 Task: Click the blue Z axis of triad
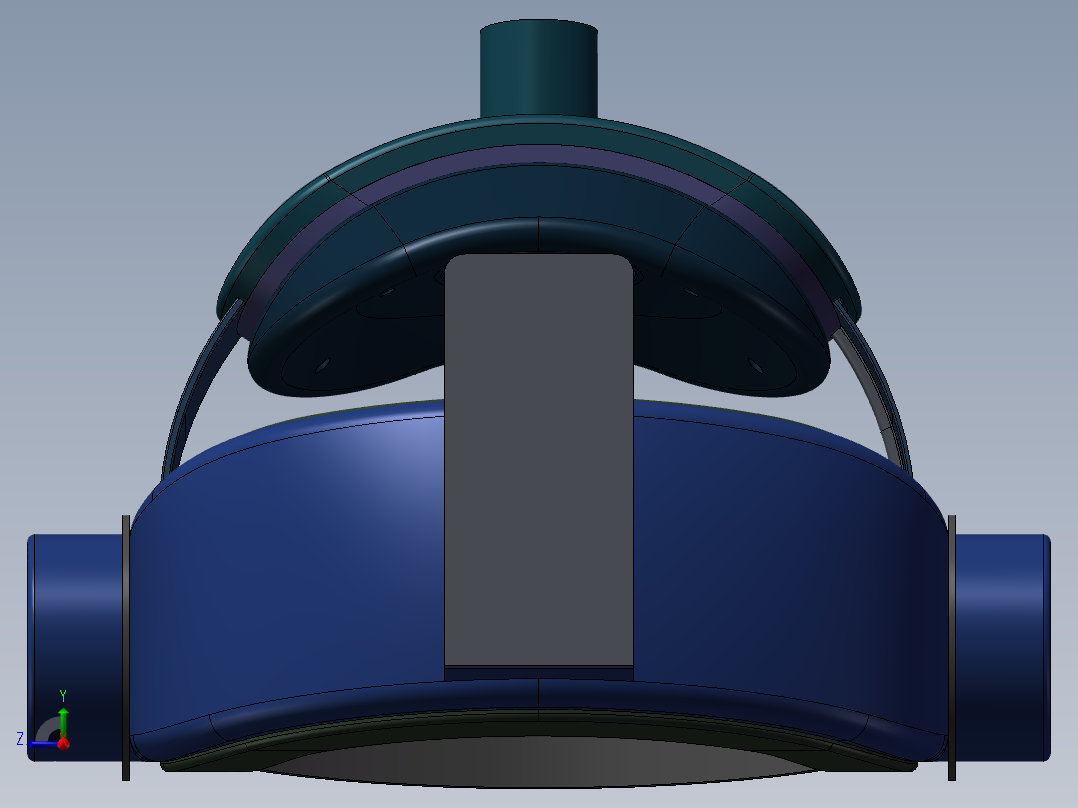click(x=41, y=743)
